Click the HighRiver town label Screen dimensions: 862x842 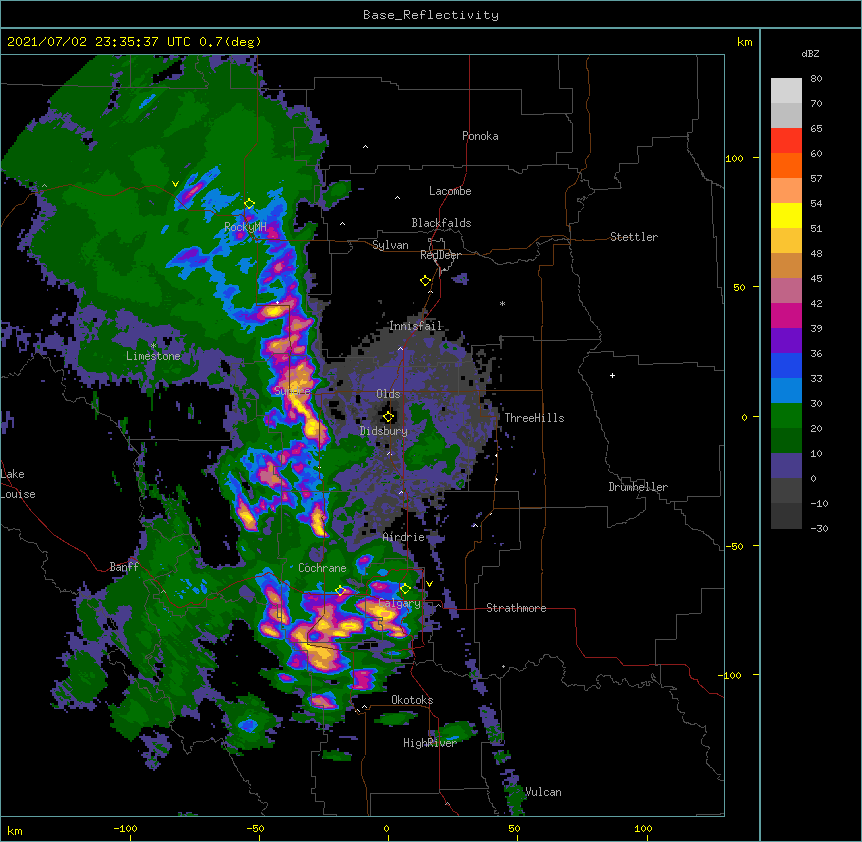pyautogui.click(x=430, y=743)
